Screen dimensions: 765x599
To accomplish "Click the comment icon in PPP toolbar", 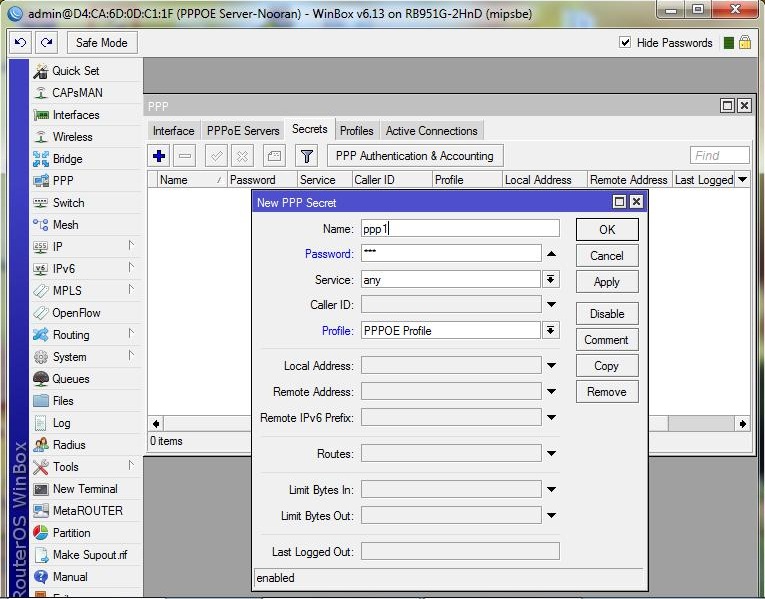I will coord(275,156).
